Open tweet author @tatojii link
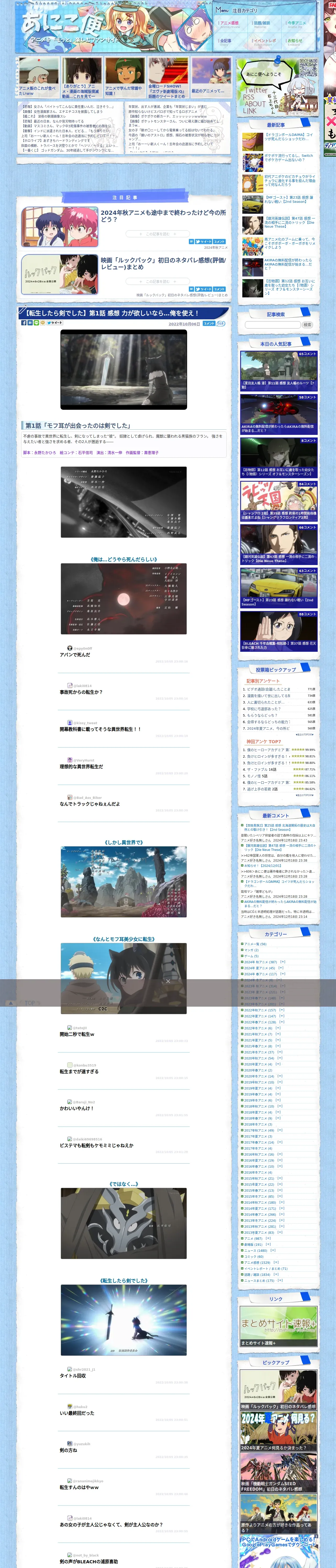Screen dimensions: 336x1568 80,1028
